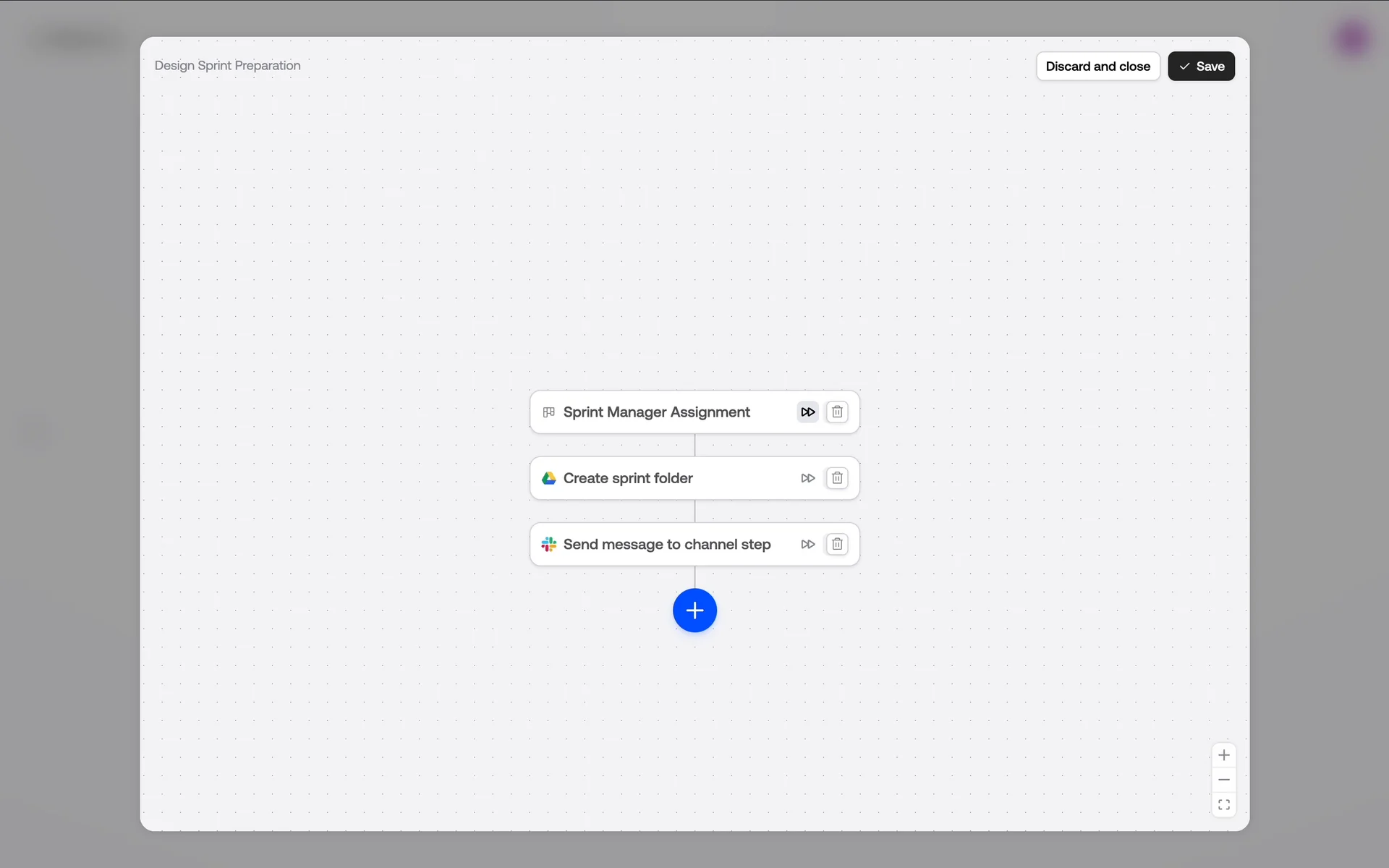Delete Send message to channel step
Screen dimensions: 1389x868
tap(837, 545)
